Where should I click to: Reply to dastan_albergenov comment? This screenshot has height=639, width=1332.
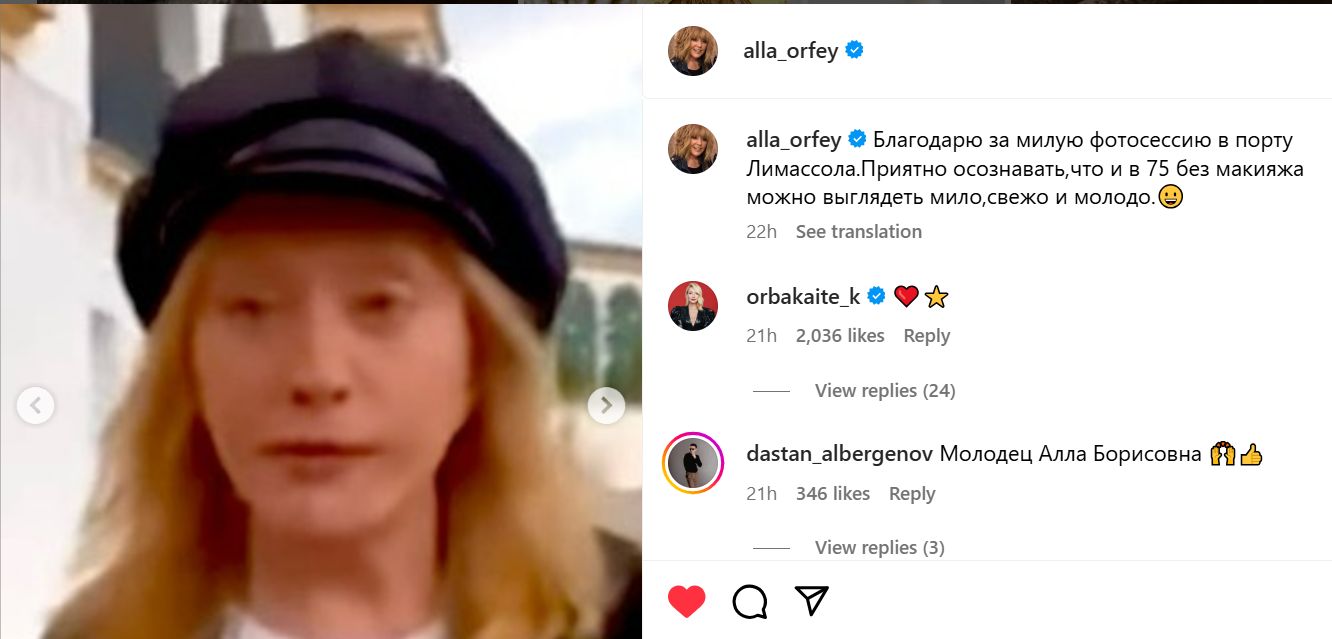click(x=912, y=493)
